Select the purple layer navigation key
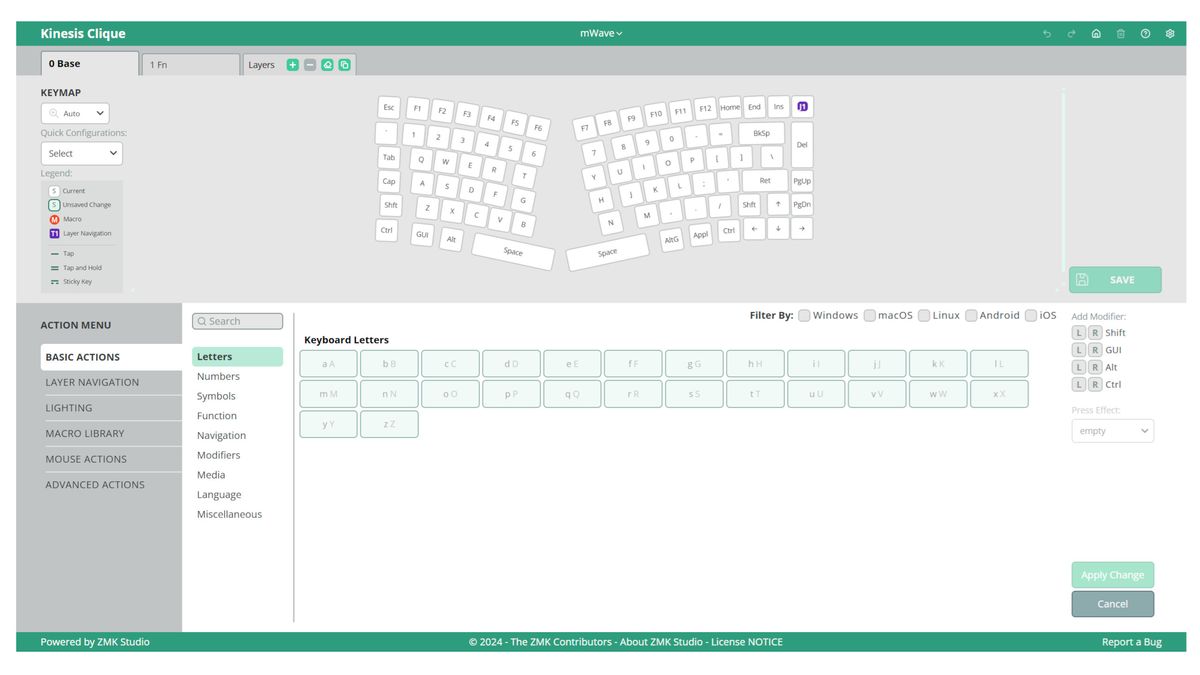The height and width of the screenshot is (675, 1200). point(803,106)
